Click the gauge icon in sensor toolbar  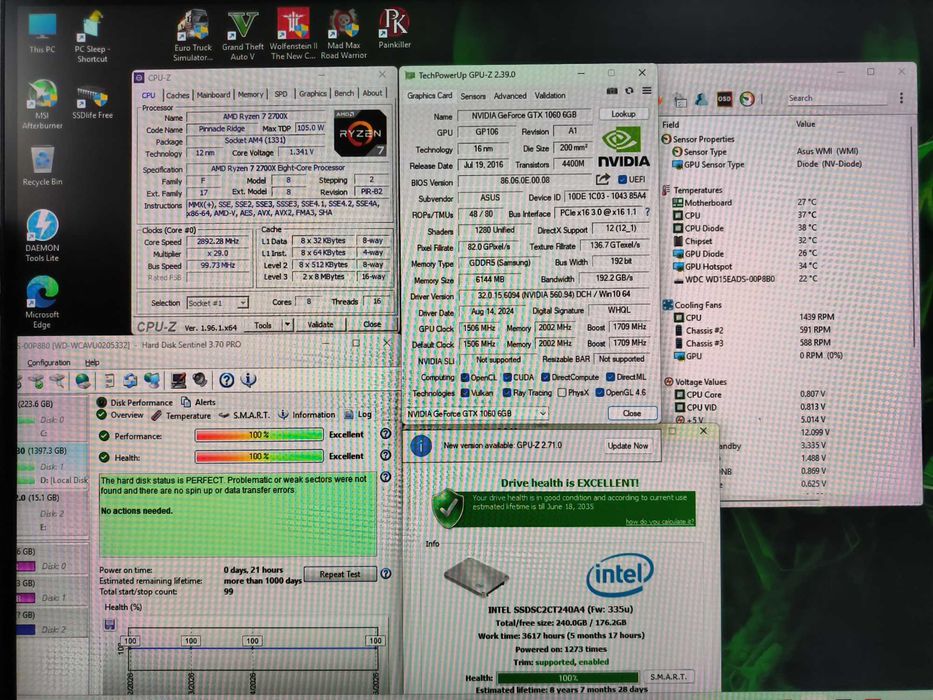747,99
